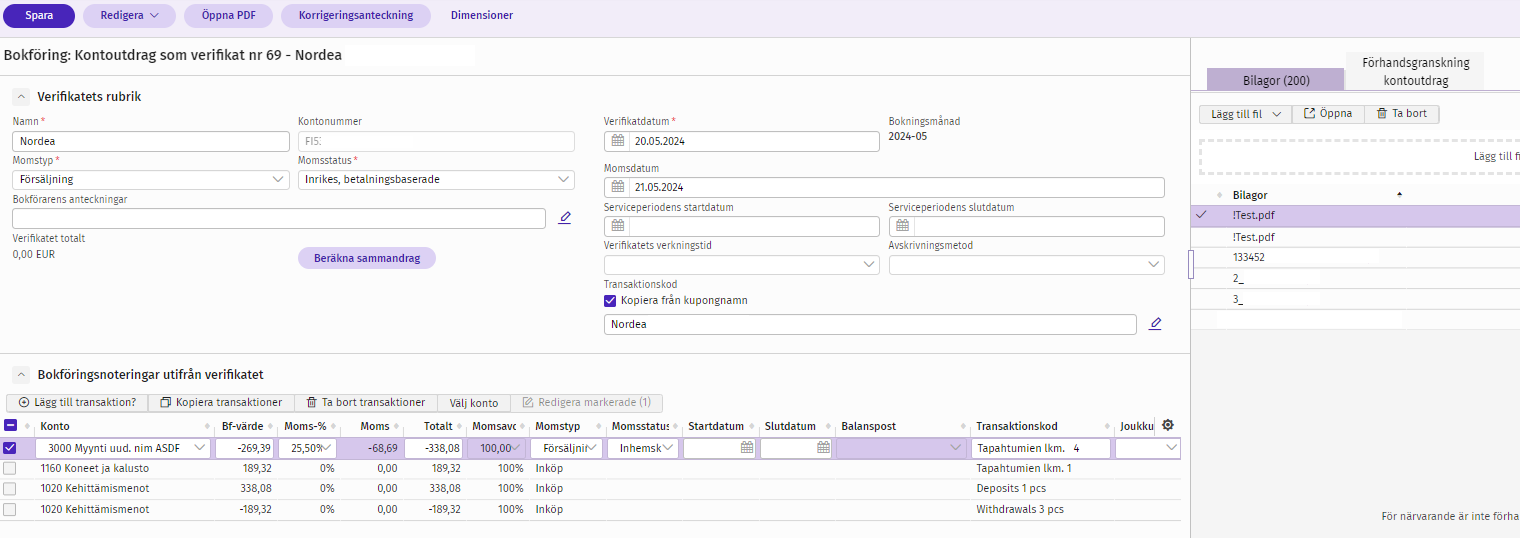Collapse Bokföringsnoteringar utifrån verifikatet section
Image resolution: width=1520 pixels, height=538 pixels.
tap(20, 375)
